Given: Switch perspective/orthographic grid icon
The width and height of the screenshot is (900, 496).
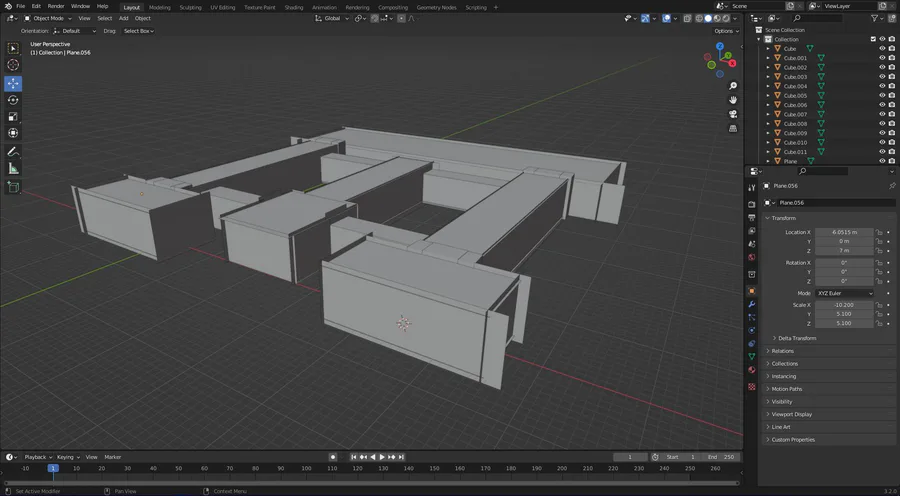Looking at the screenshot, I should pos(733,129).
